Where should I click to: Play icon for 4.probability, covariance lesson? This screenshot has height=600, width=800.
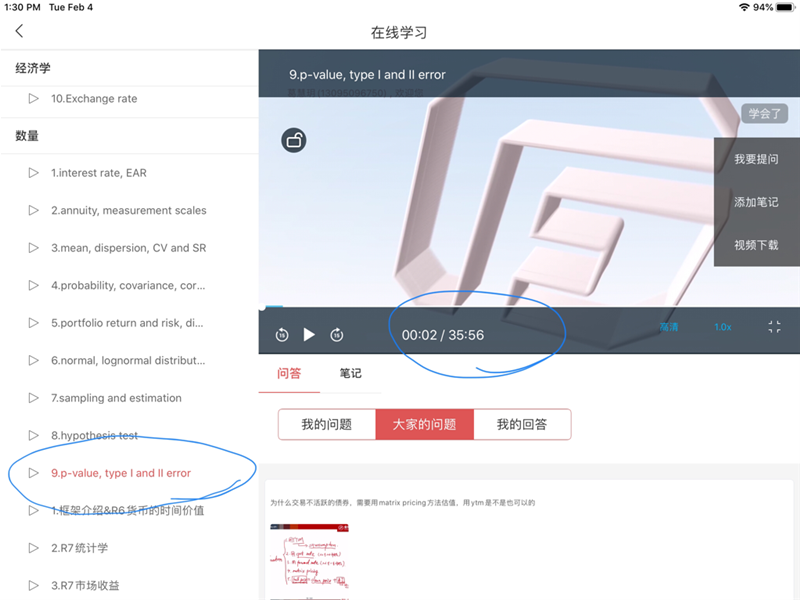[34, 285]
